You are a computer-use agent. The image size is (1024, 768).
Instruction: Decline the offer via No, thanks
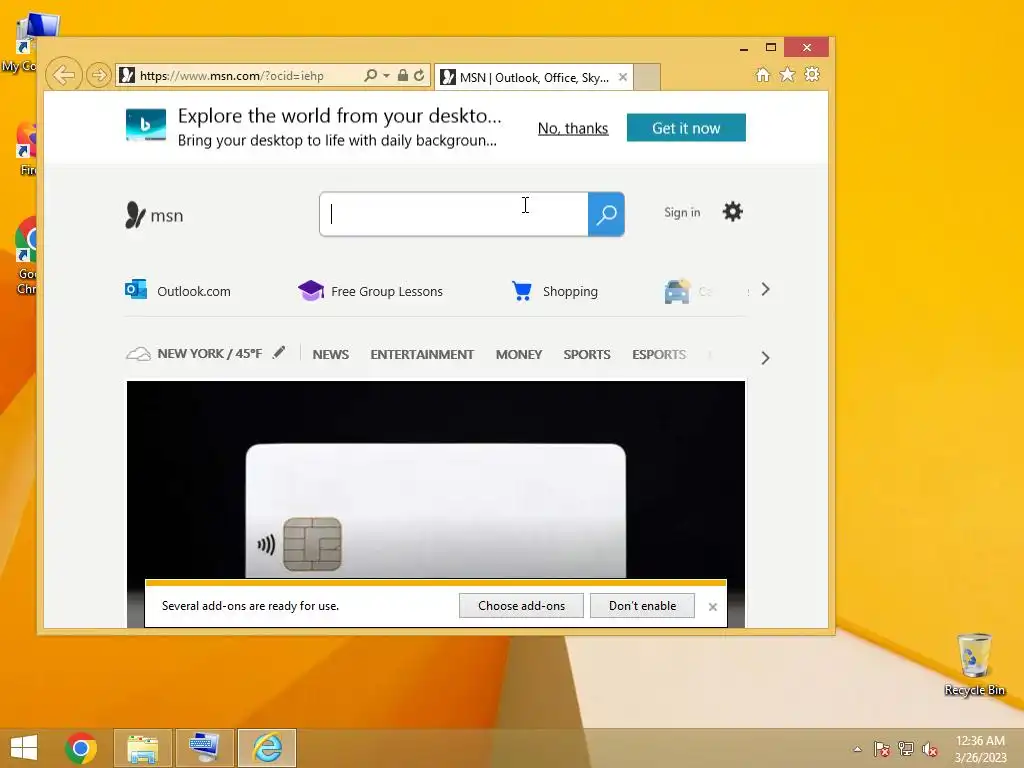(573, 129)
